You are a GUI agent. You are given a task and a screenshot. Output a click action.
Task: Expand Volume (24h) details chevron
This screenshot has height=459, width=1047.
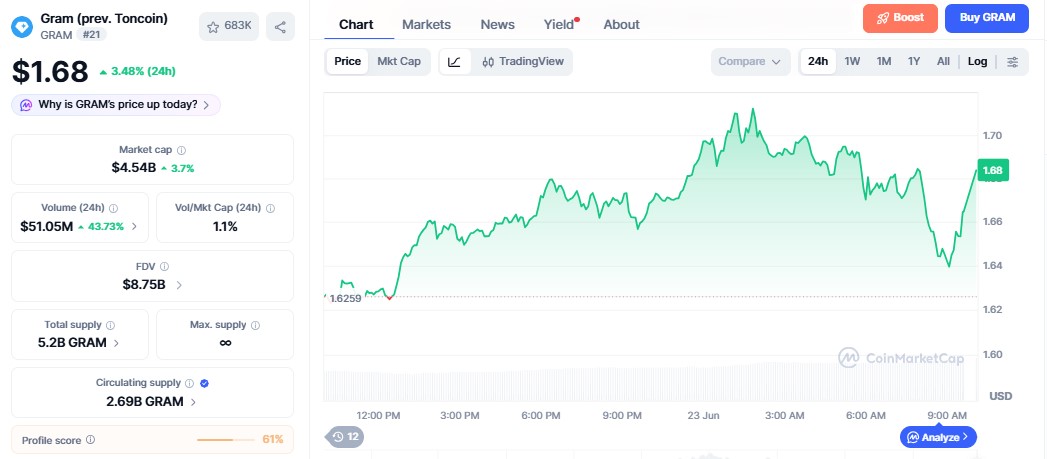click(x=134, y=226)
